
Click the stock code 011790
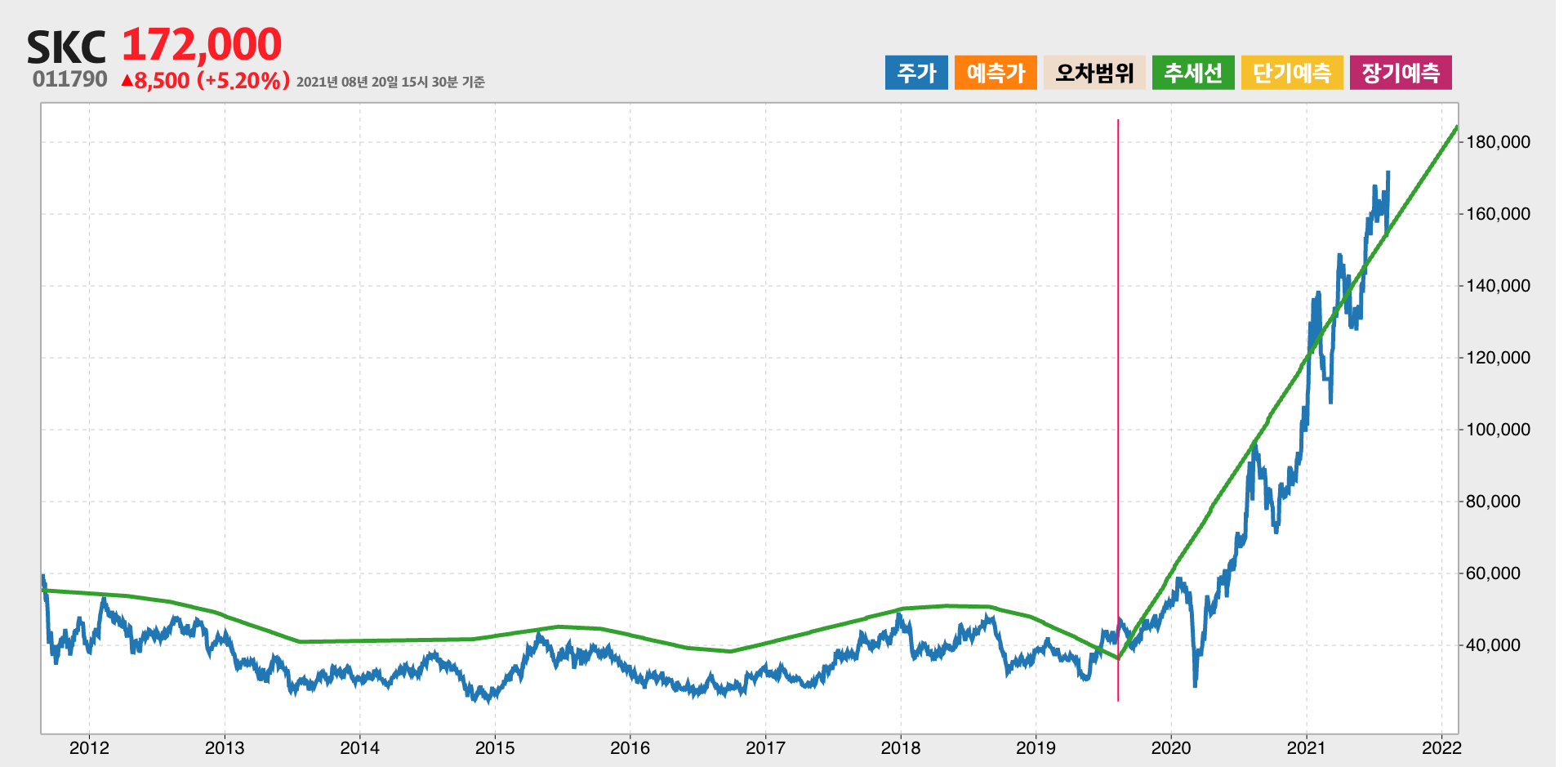(70, 79)
